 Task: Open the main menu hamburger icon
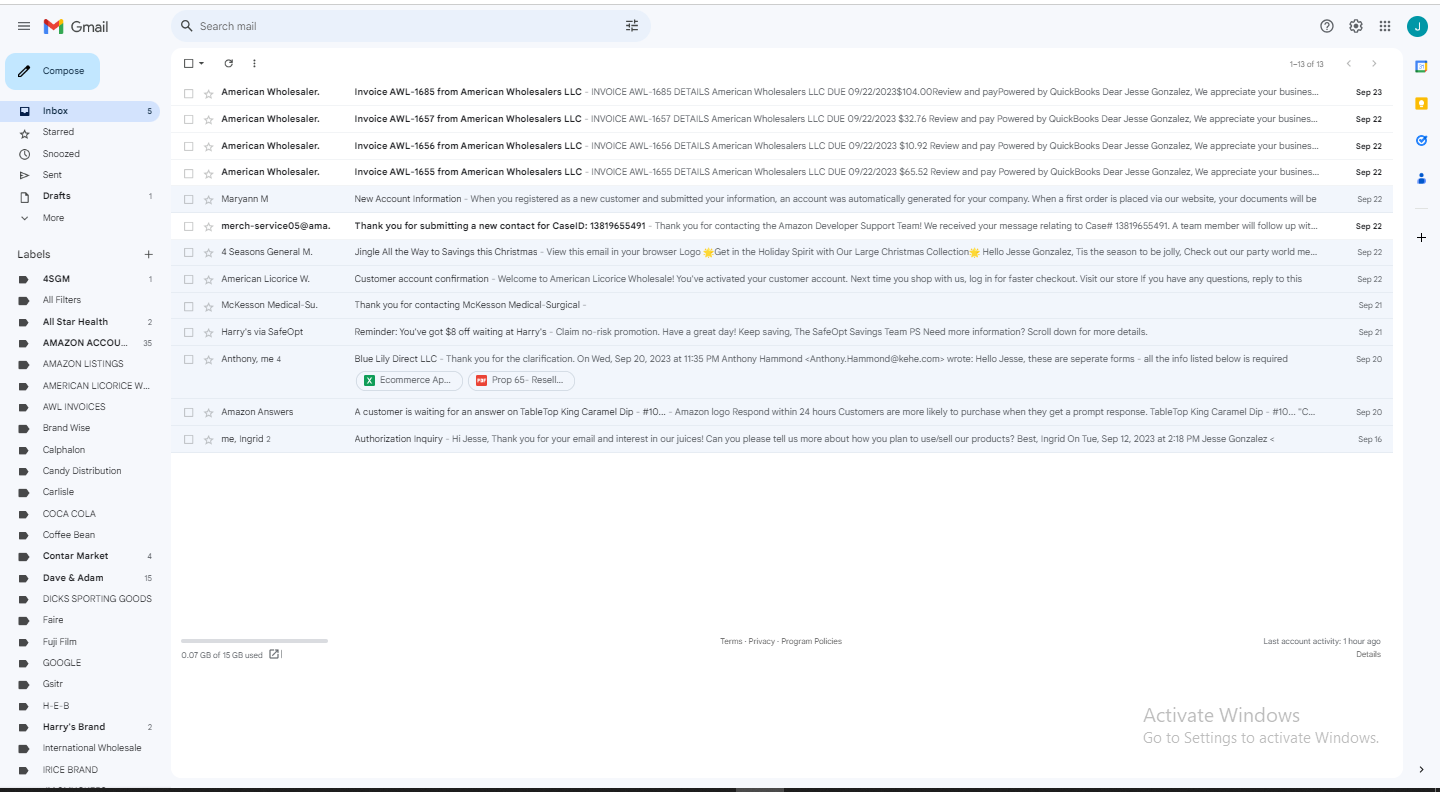point(24,26)
